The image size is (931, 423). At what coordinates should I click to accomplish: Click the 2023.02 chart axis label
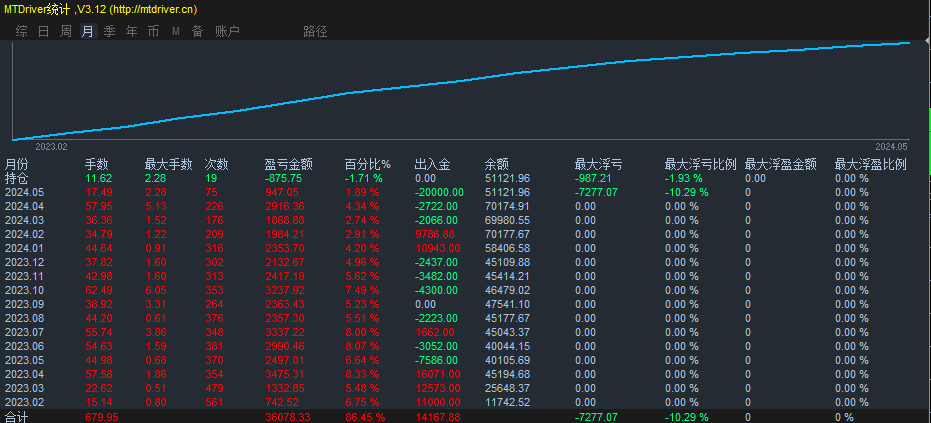click(52, 146)
